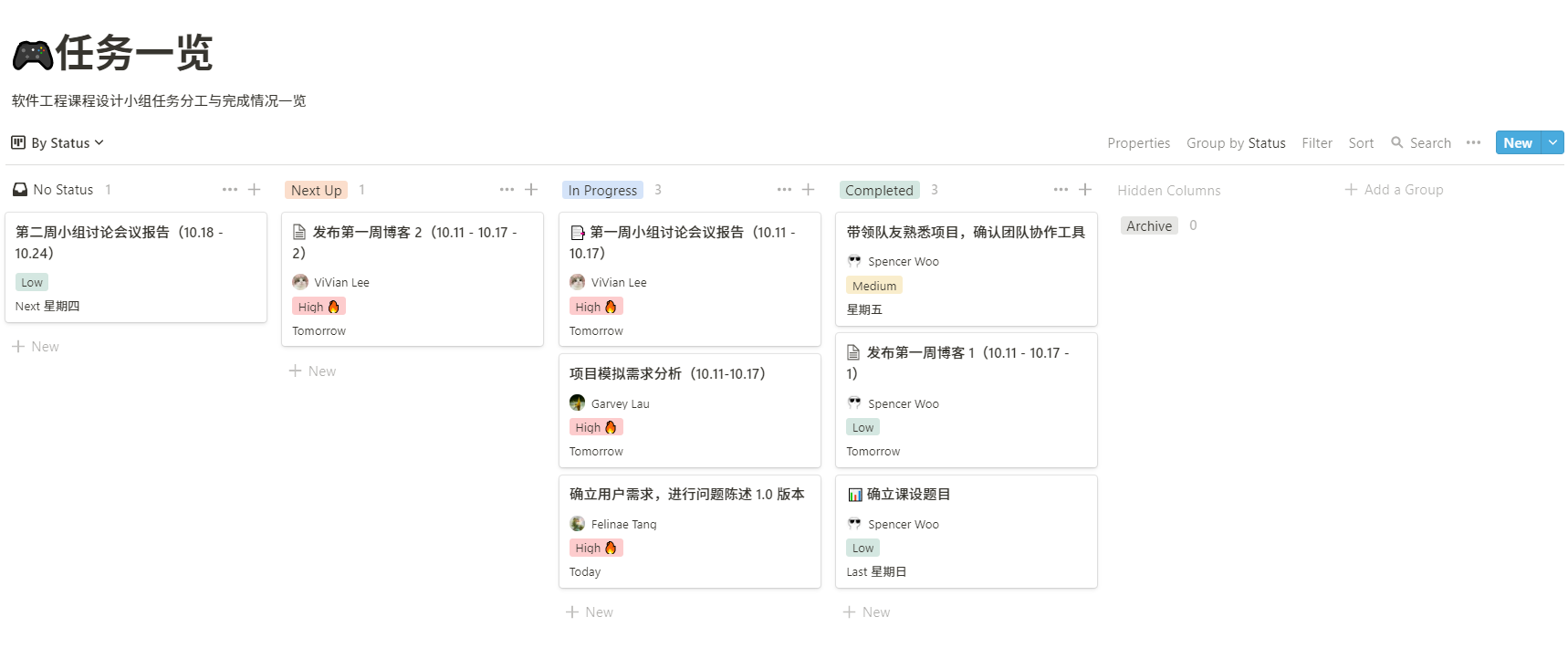Click the game controller page icon
Image resolution: width=1568 pixels, height=669 pixels.
coord(32,55)
